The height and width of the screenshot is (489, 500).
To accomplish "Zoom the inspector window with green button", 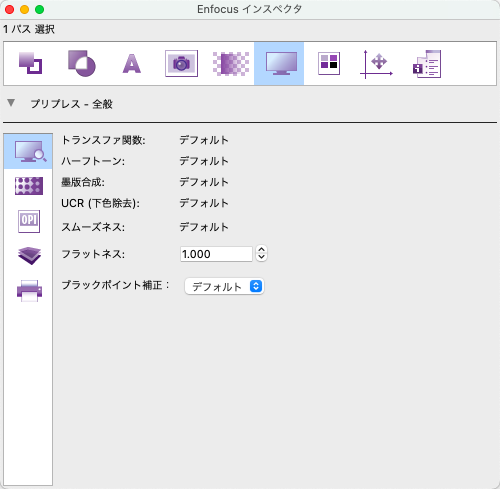I will pos(39,9).
